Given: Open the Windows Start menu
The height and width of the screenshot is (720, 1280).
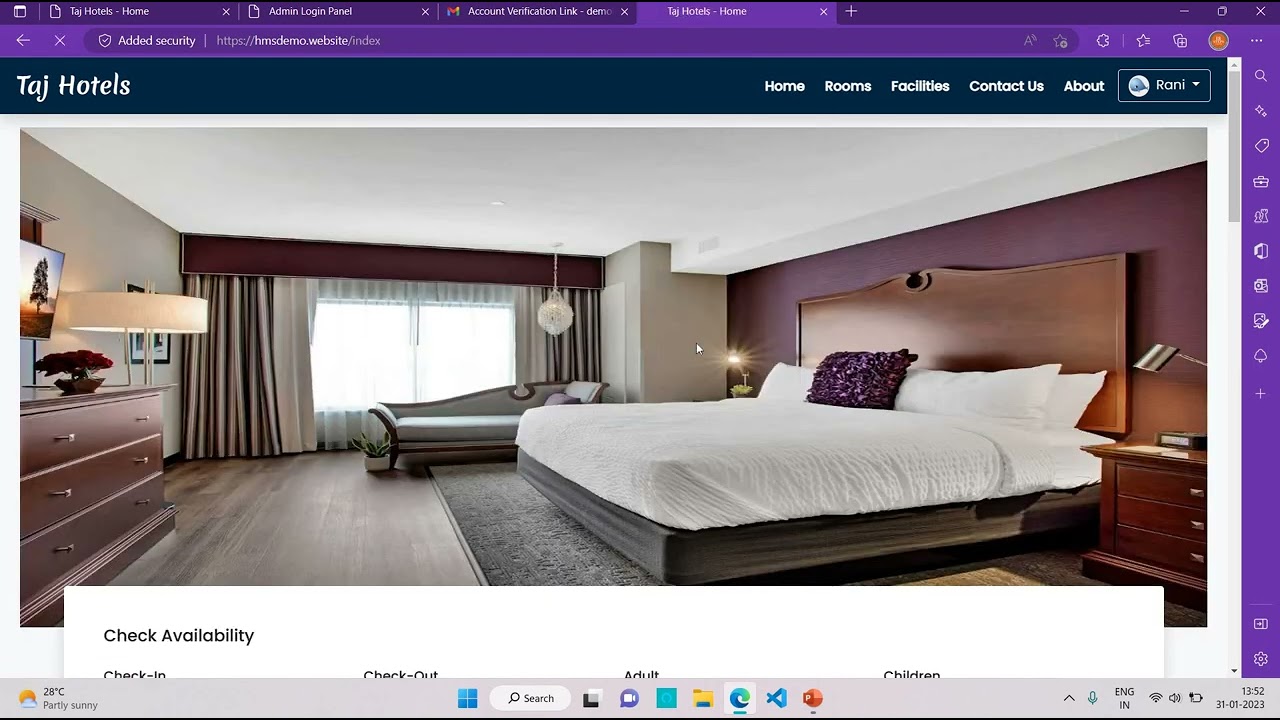Looking at the screenshot, I should point(467,698).
